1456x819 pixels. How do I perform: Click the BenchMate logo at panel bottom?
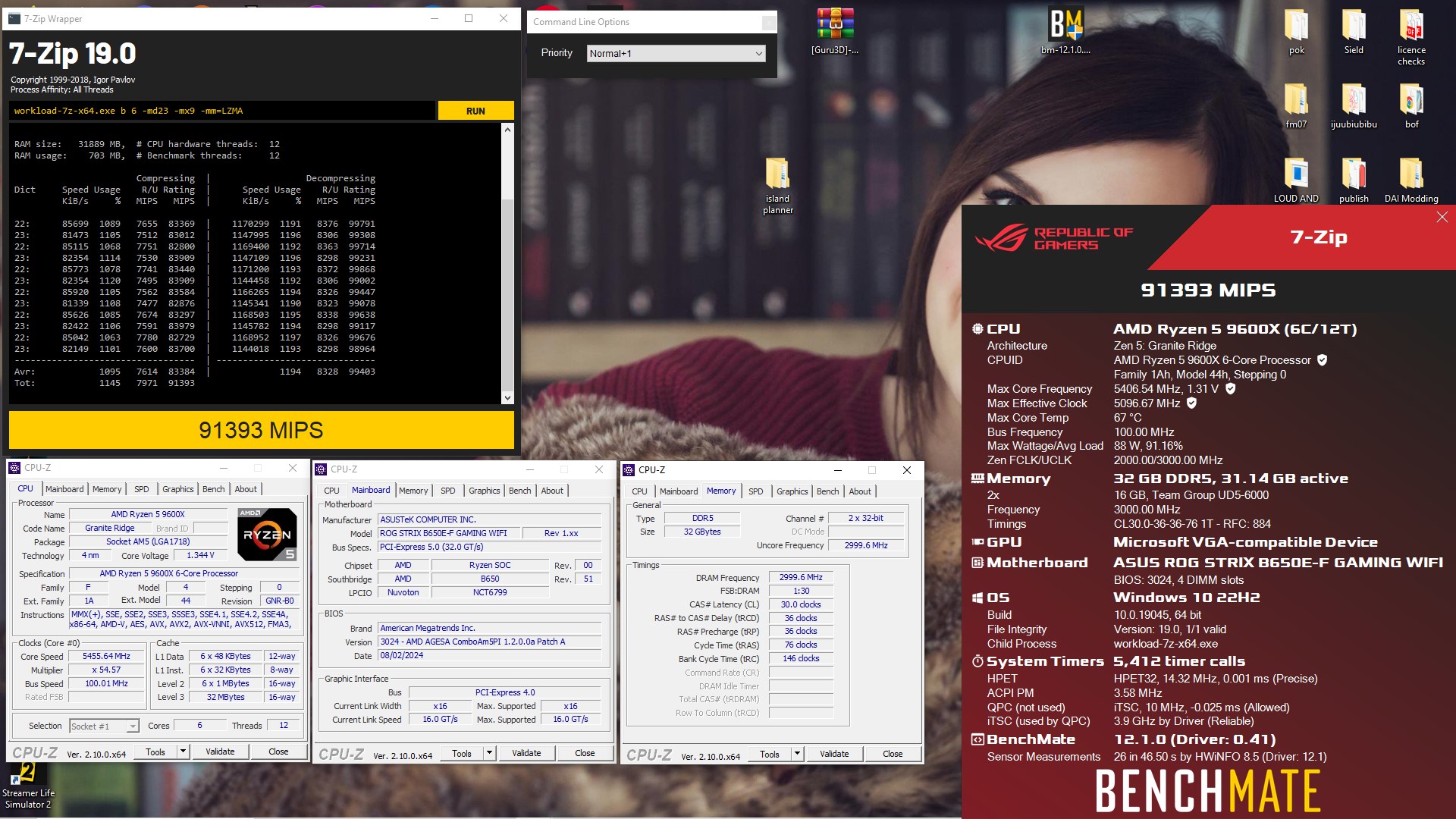coord(1208,791)
